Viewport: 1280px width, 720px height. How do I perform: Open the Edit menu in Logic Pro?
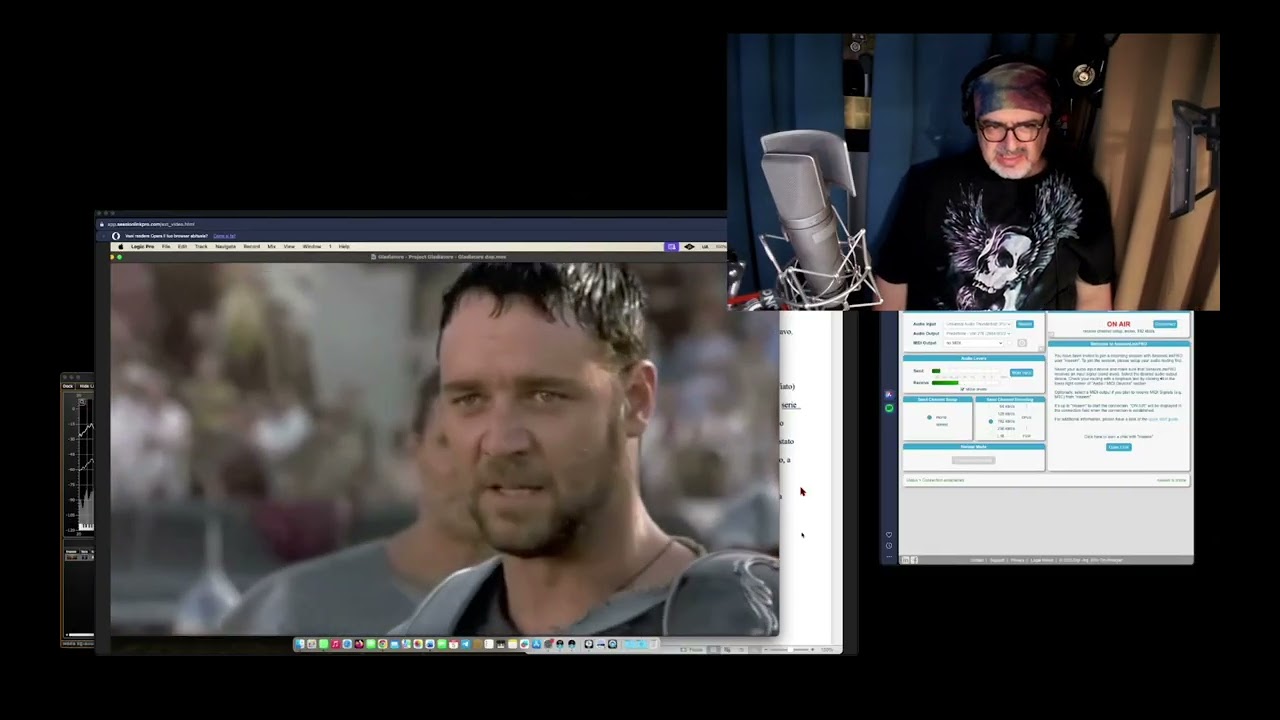point(182,247)
